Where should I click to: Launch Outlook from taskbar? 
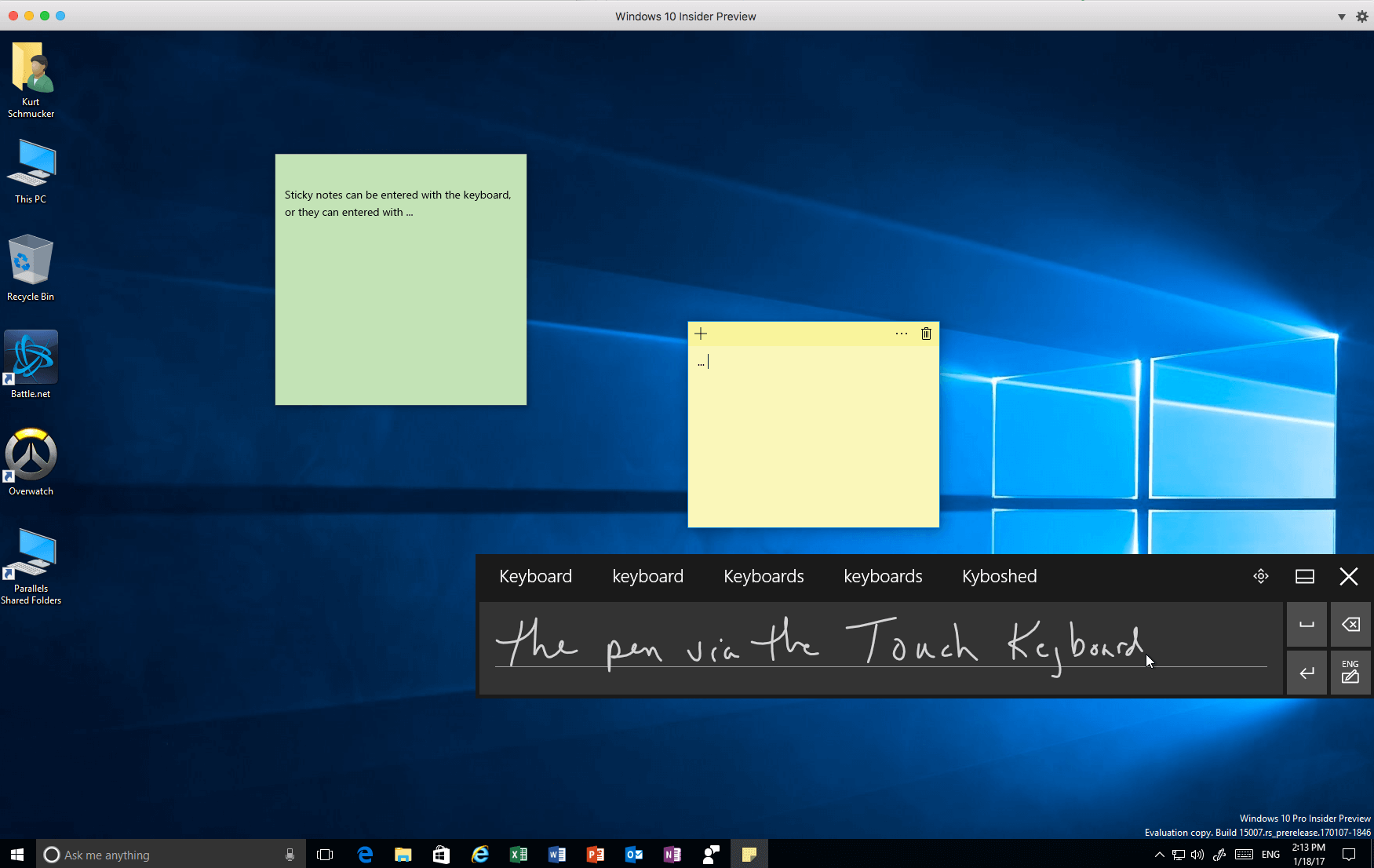pyautogui.click(x=633, y=855)
